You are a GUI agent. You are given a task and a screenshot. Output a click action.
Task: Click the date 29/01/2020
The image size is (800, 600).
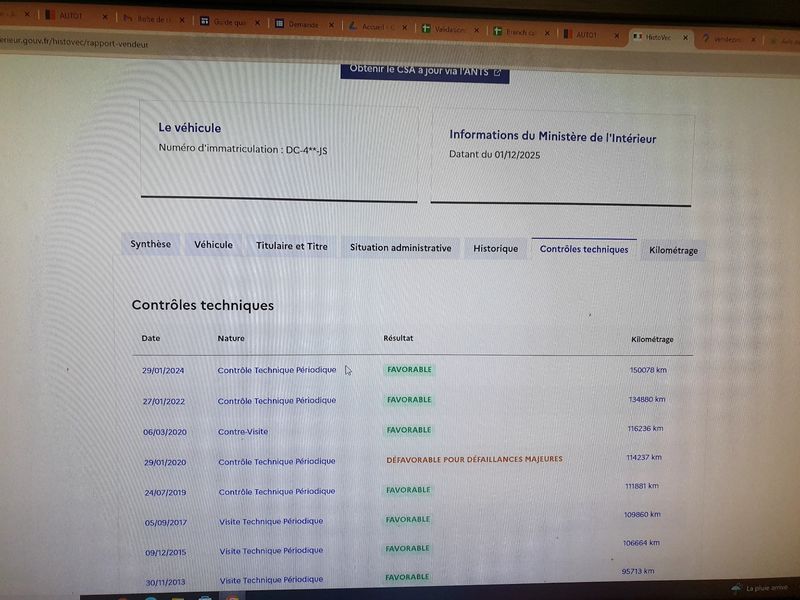[165, 463]
